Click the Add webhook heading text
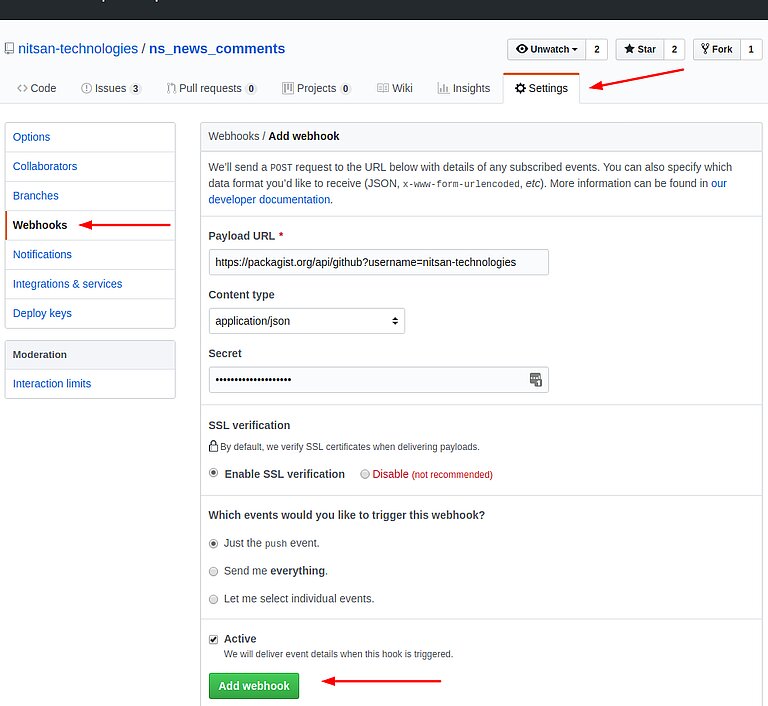768x706 pixels. point(304,136)
